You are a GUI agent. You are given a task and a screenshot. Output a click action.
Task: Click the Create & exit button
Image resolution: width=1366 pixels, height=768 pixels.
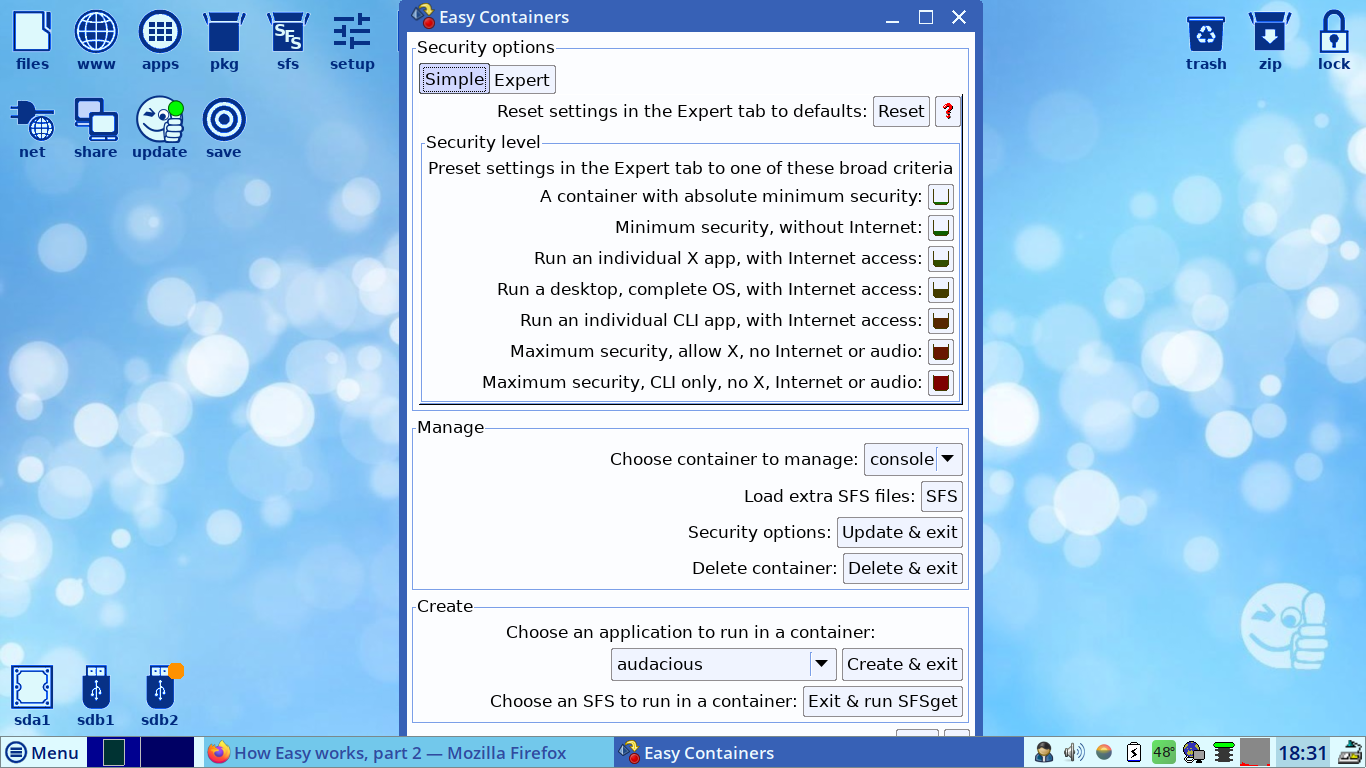coord(902,664)
